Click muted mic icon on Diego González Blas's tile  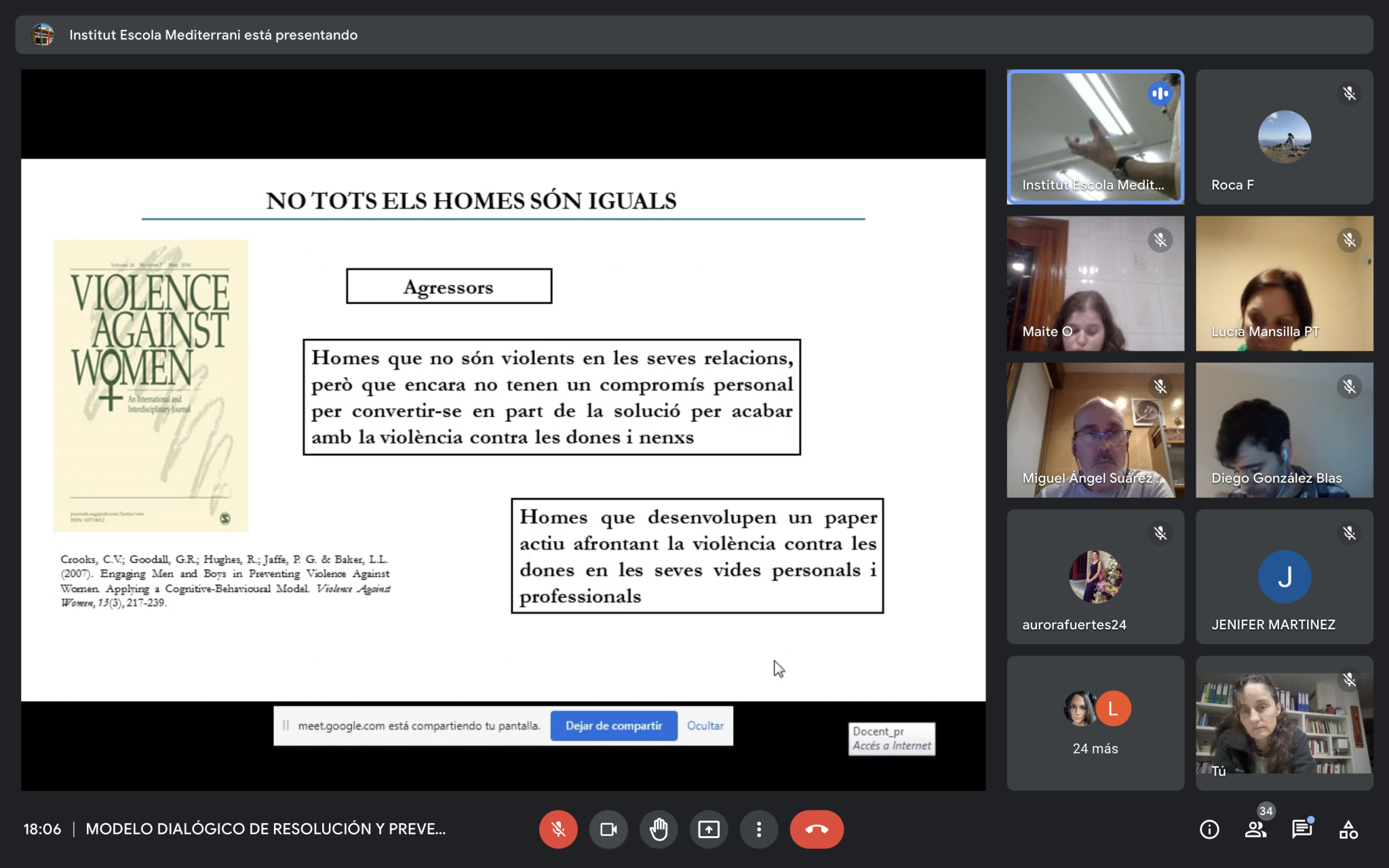click(1350, 387)
